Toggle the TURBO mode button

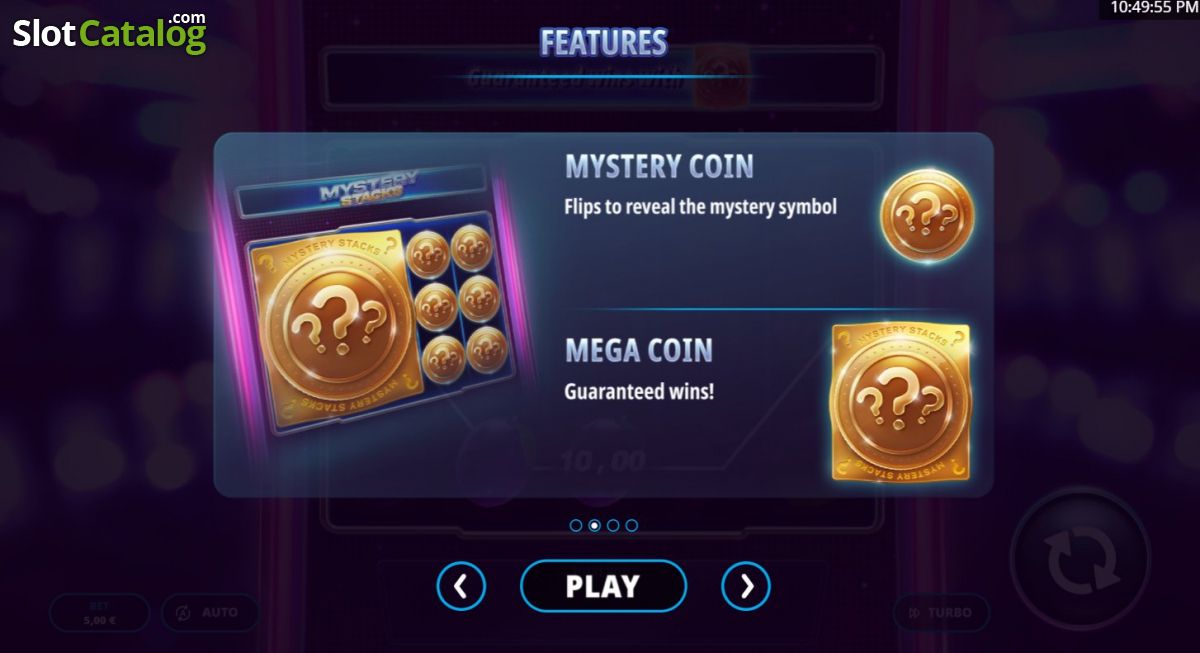click(x=941, y=613)
